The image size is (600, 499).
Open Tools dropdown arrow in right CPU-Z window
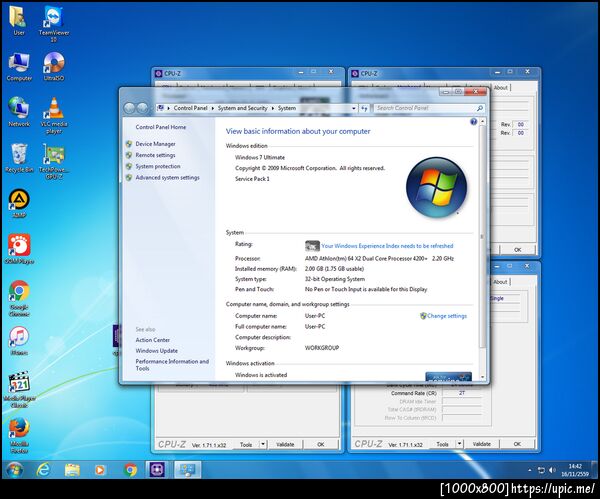tap(459, 444)
